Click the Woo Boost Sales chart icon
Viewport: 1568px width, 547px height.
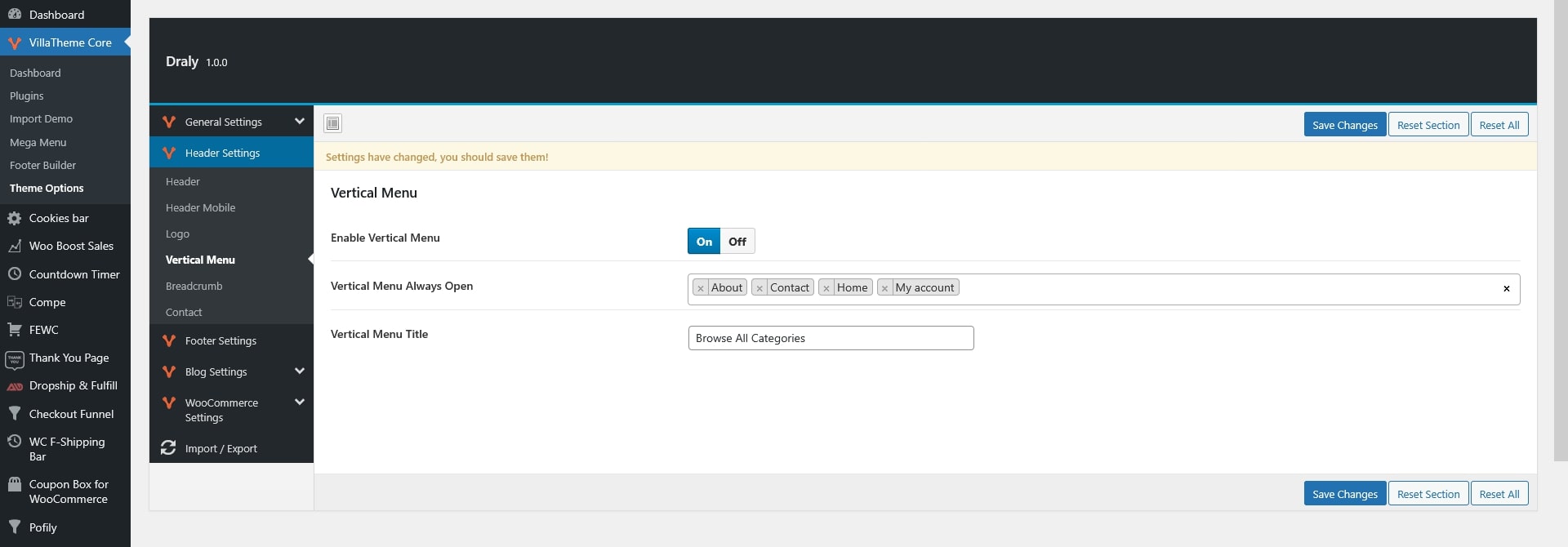(14, 246)
